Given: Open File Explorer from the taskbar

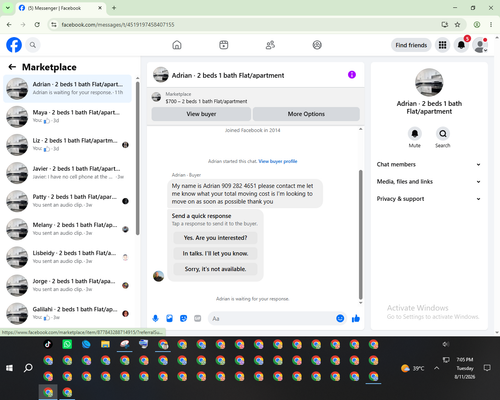Looking at the screenshot, I should click(105, 344).
